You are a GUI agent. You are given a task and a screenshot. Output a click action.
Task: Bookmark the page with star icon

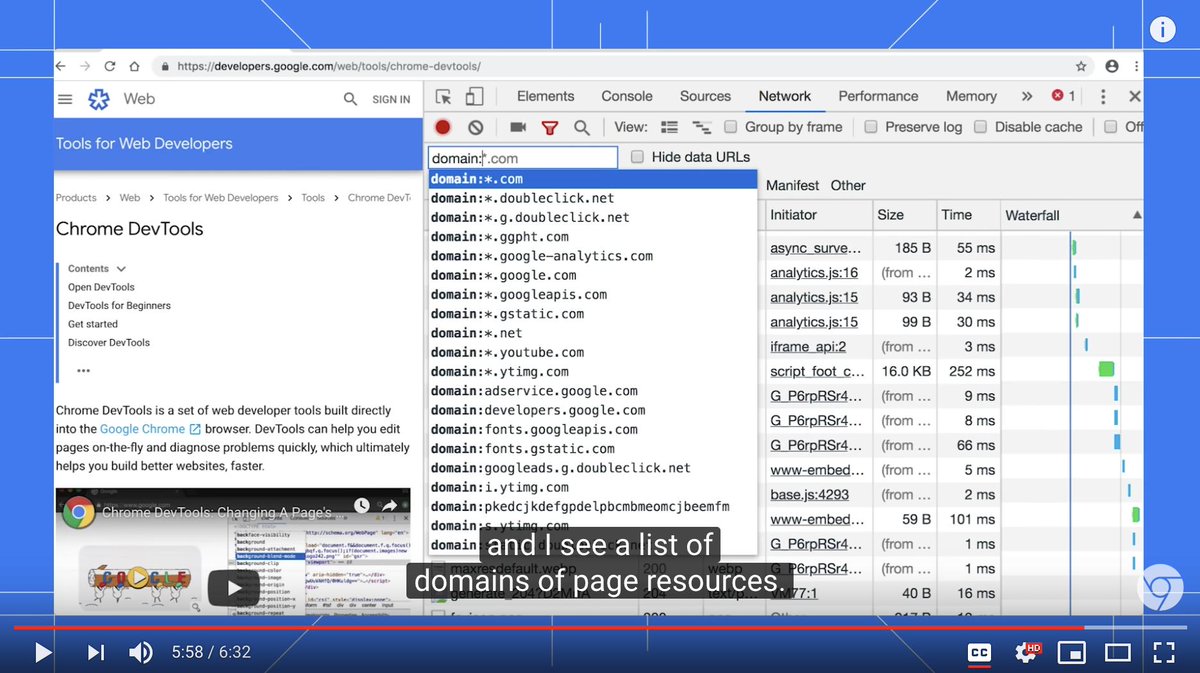point(1081,66)
